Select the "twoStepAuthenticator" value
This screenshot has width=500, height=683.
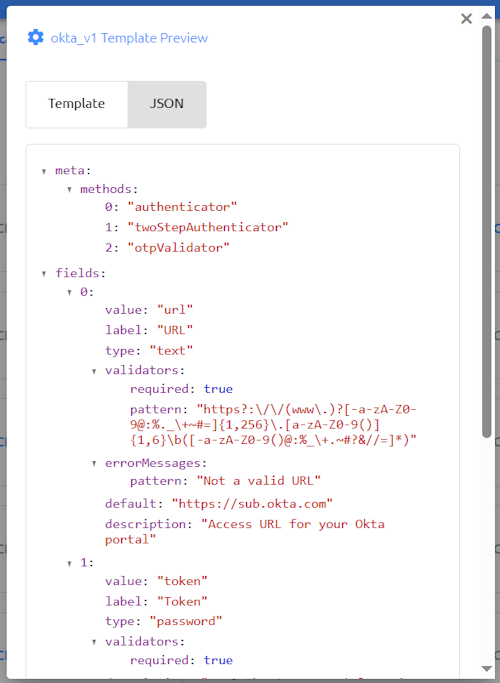point(208,227)
